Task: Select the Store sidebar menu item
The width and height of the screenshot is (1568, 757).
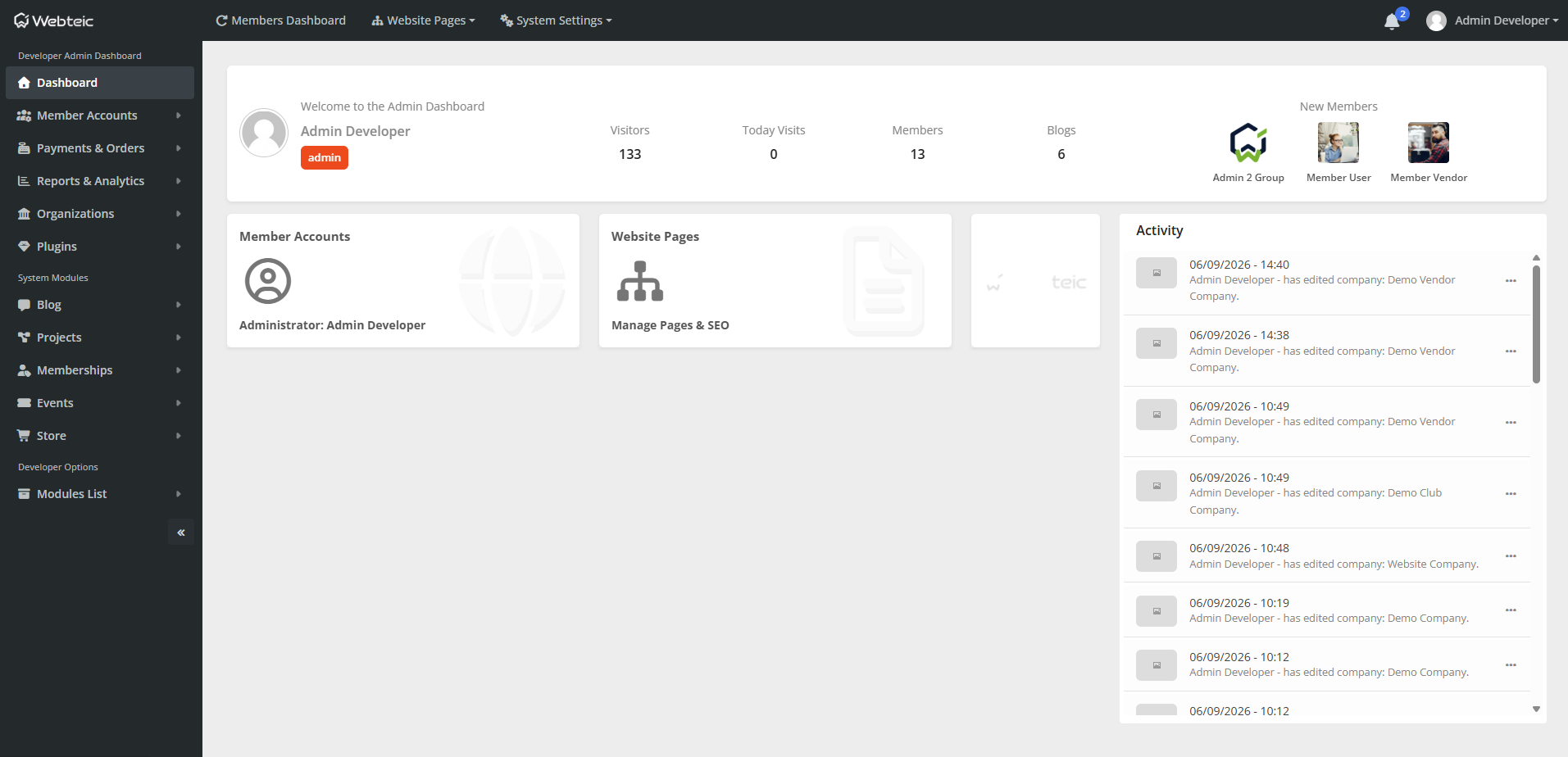Action: pos(100,436)
